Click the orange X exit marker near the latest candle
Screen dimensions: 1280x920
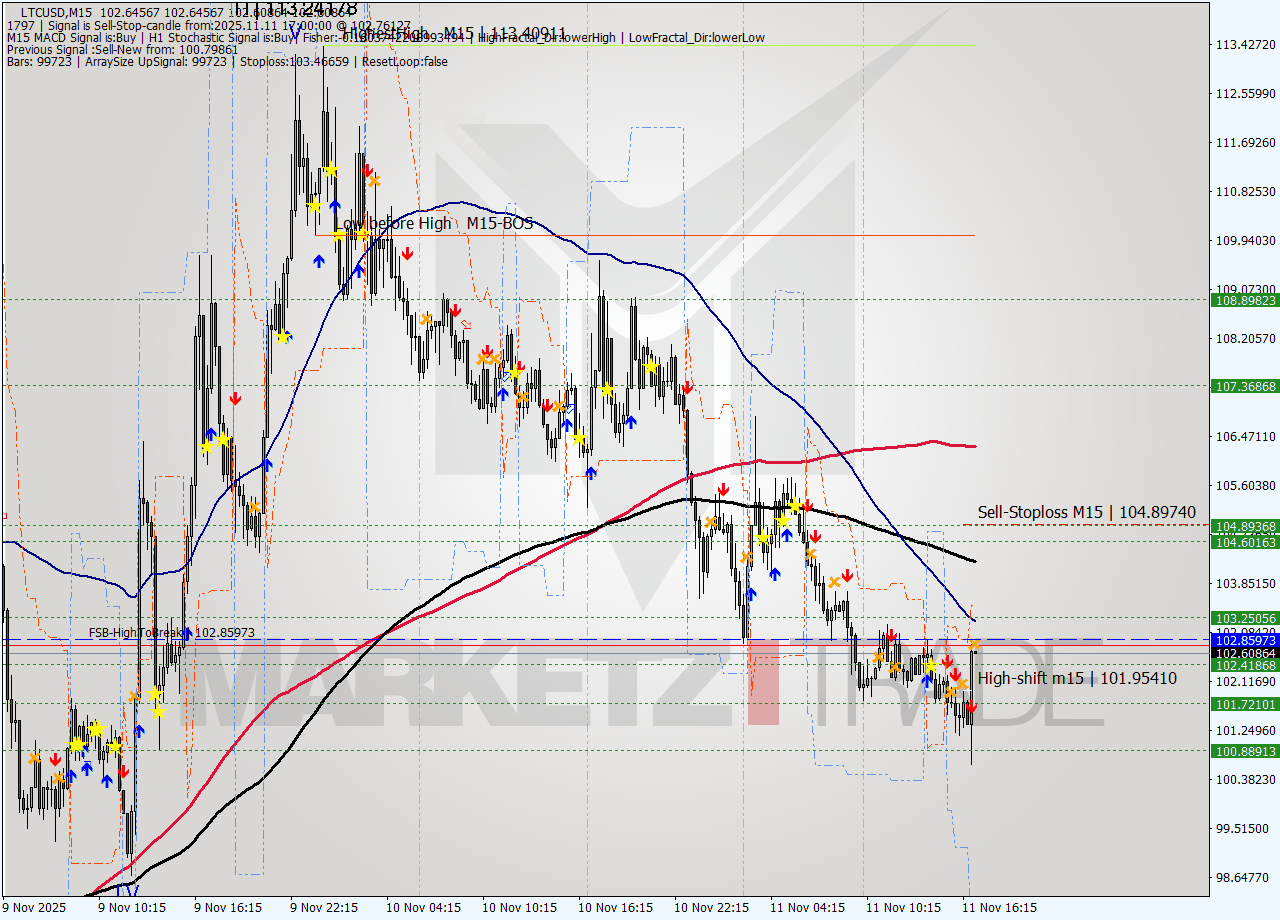coord(974,644)
